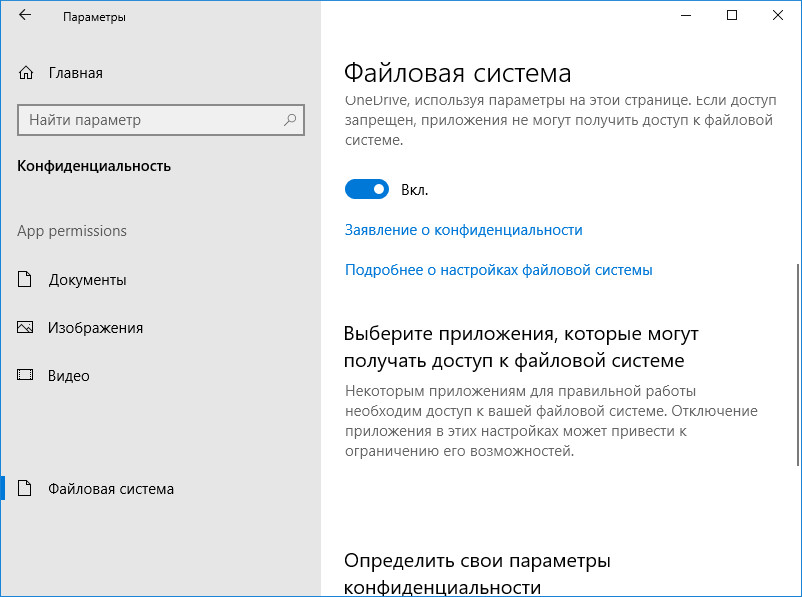Minimize the Параметры window
802x597 pixels.
(x=686, y=15)
